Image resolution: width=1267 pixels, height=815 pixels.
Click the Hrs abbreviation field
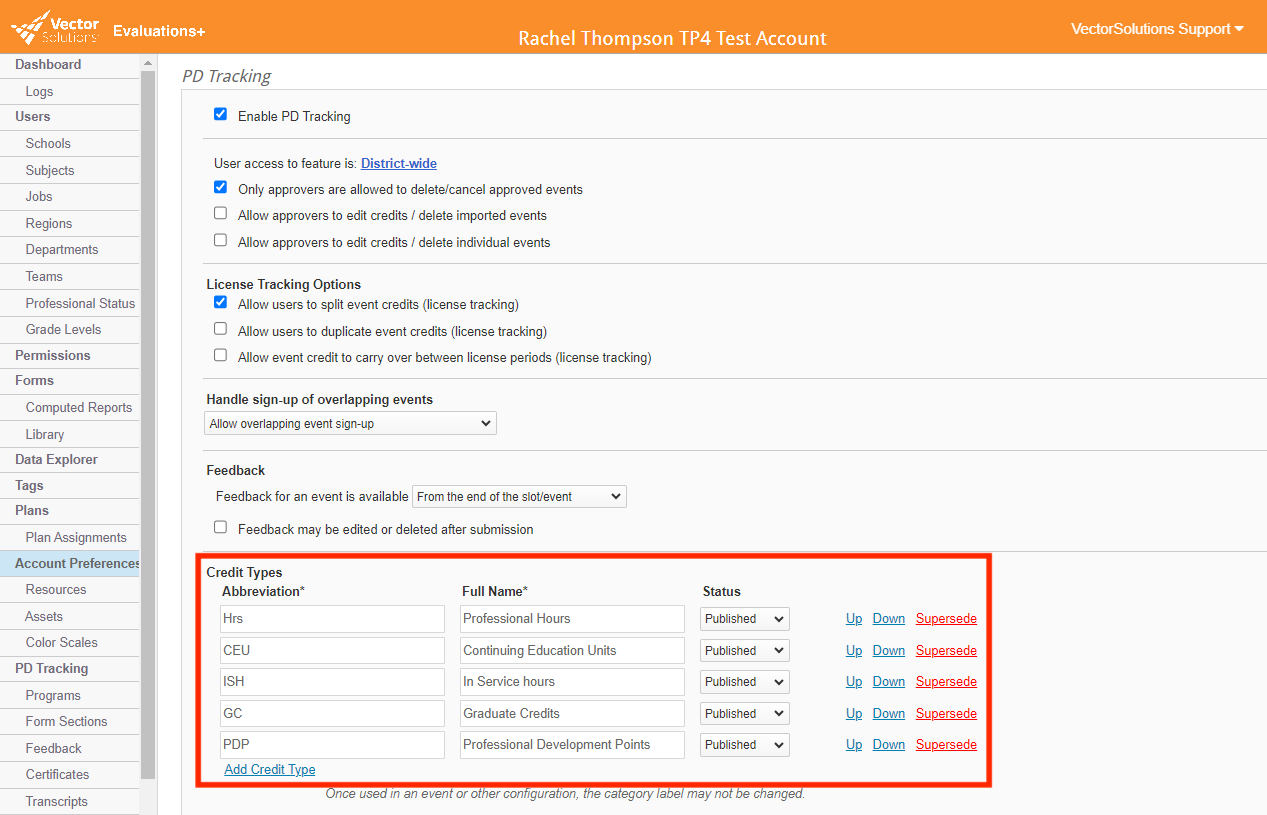point(332,619)
